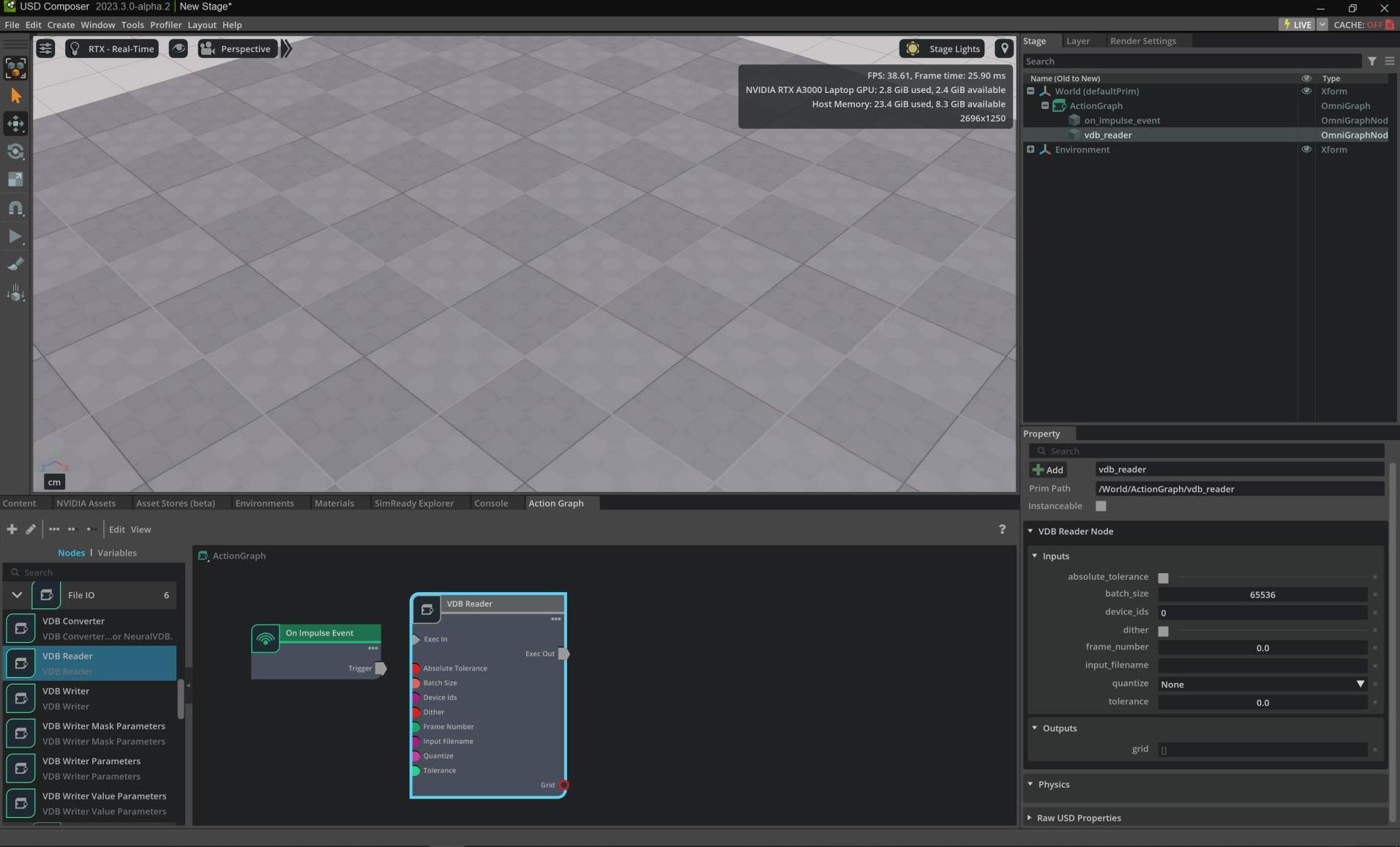Viewport: 1400px width, 847px height.
Task: Open Action Graph help question mark
Action: pyautogui.click(x=1002, y=529)
